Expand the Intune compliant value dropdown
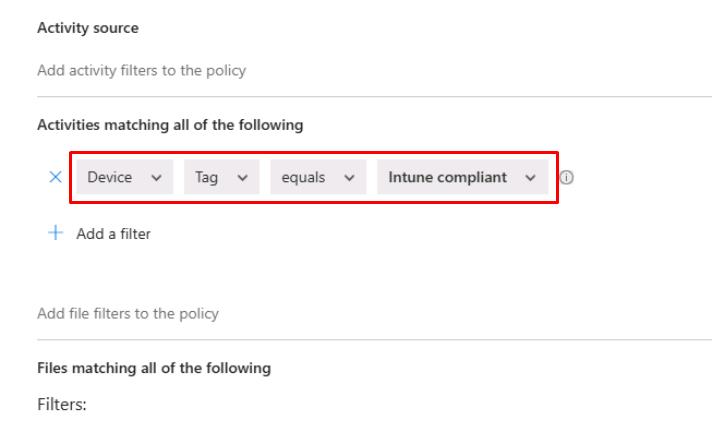 [x=462, y=177]
